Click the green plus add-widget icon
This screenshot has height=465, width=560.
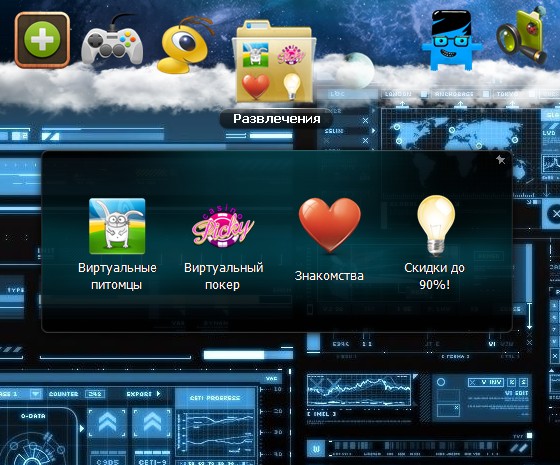(x=42, y=40)
